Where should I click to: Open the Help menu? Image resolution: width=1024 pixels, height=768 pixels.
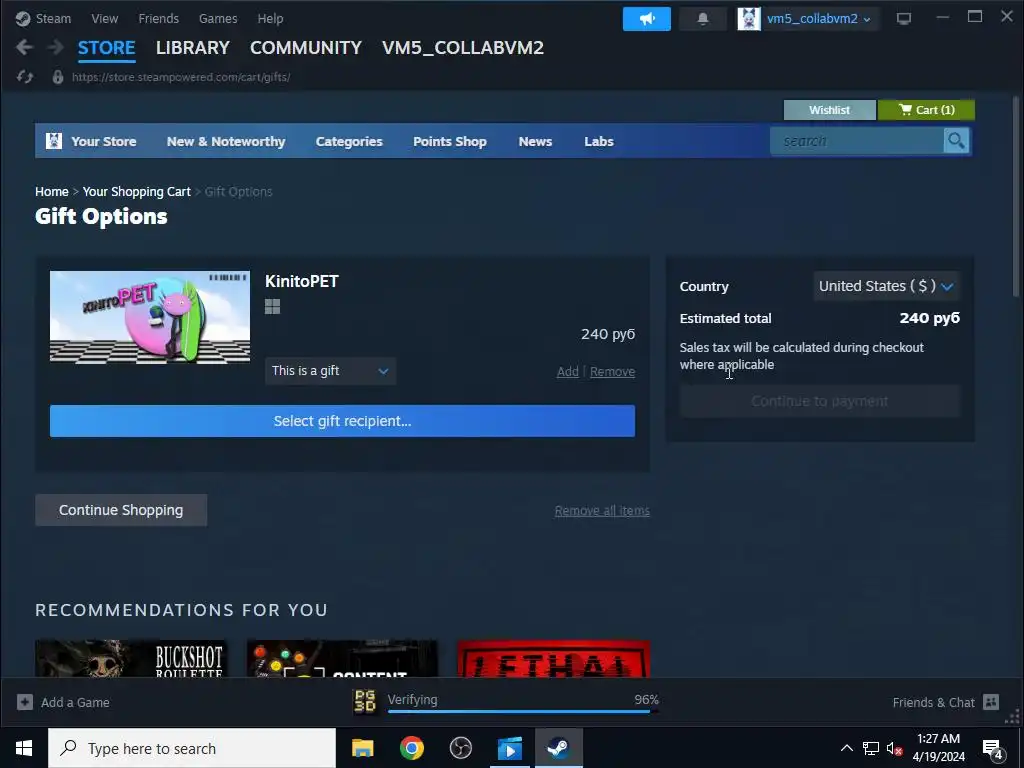(270, 18)
